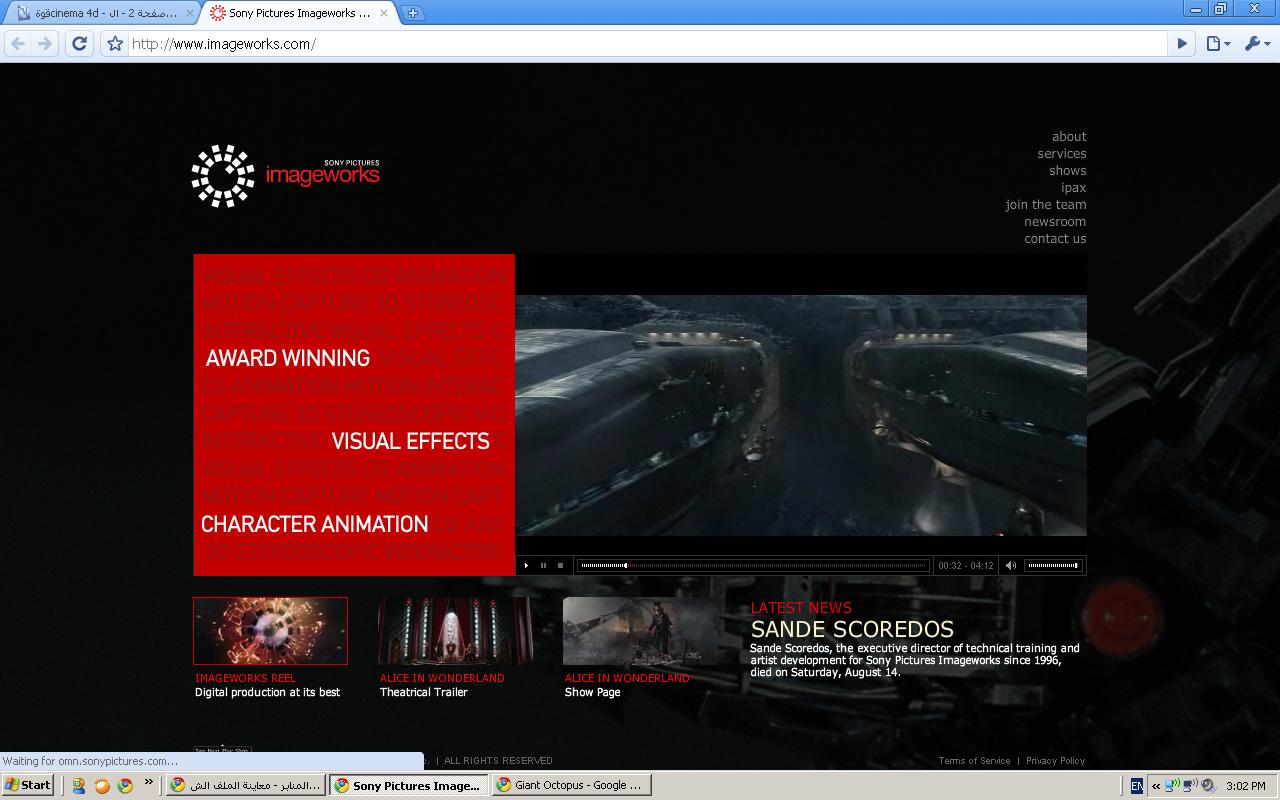This screenshot has width=1280, height=800.
Task: Open Alice in Wonderland trailer thumbnail
Action: pos(455,631)
